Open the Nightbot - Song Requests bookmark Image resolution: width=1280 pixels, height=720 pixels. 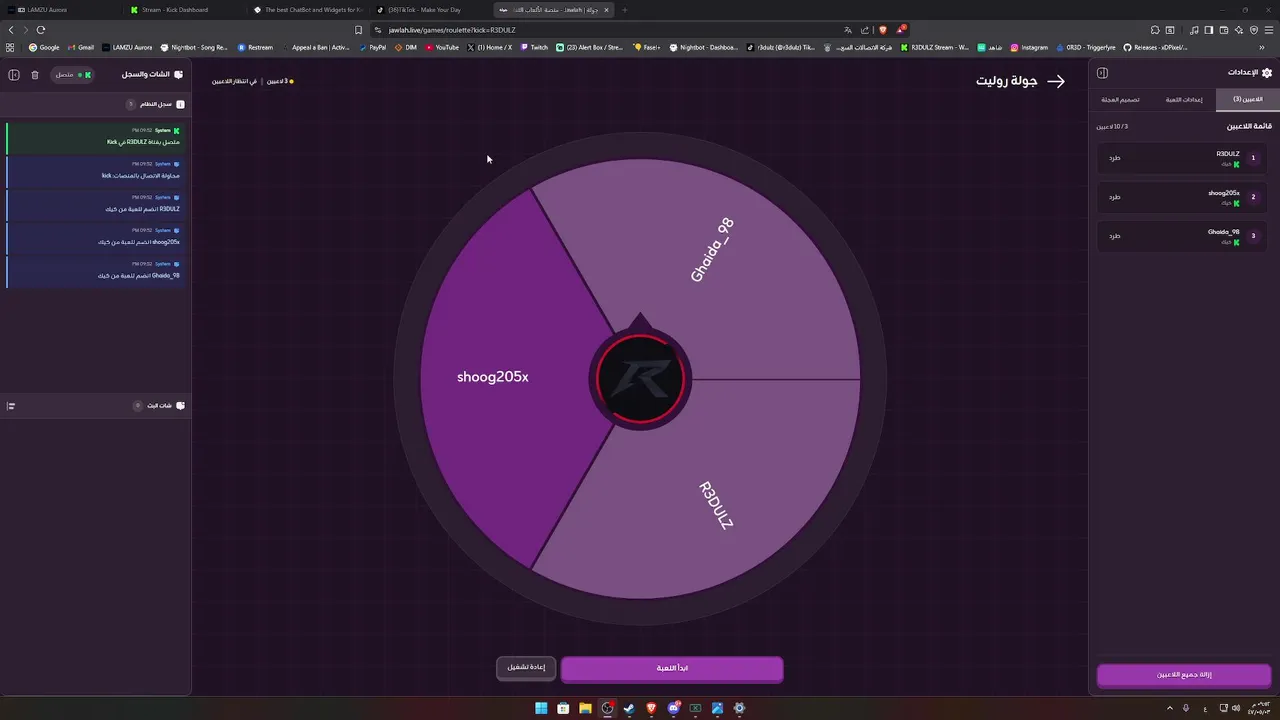pos(193,47)
